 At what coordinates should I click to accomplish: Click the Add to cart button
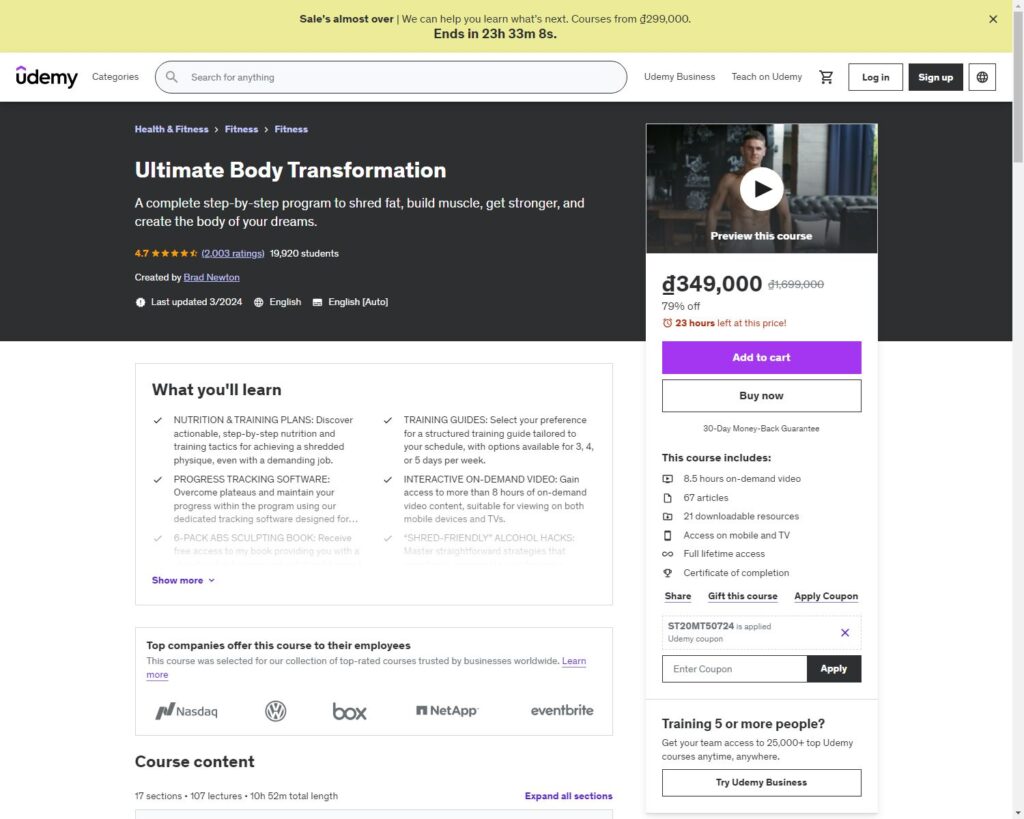tap(761, 357)
